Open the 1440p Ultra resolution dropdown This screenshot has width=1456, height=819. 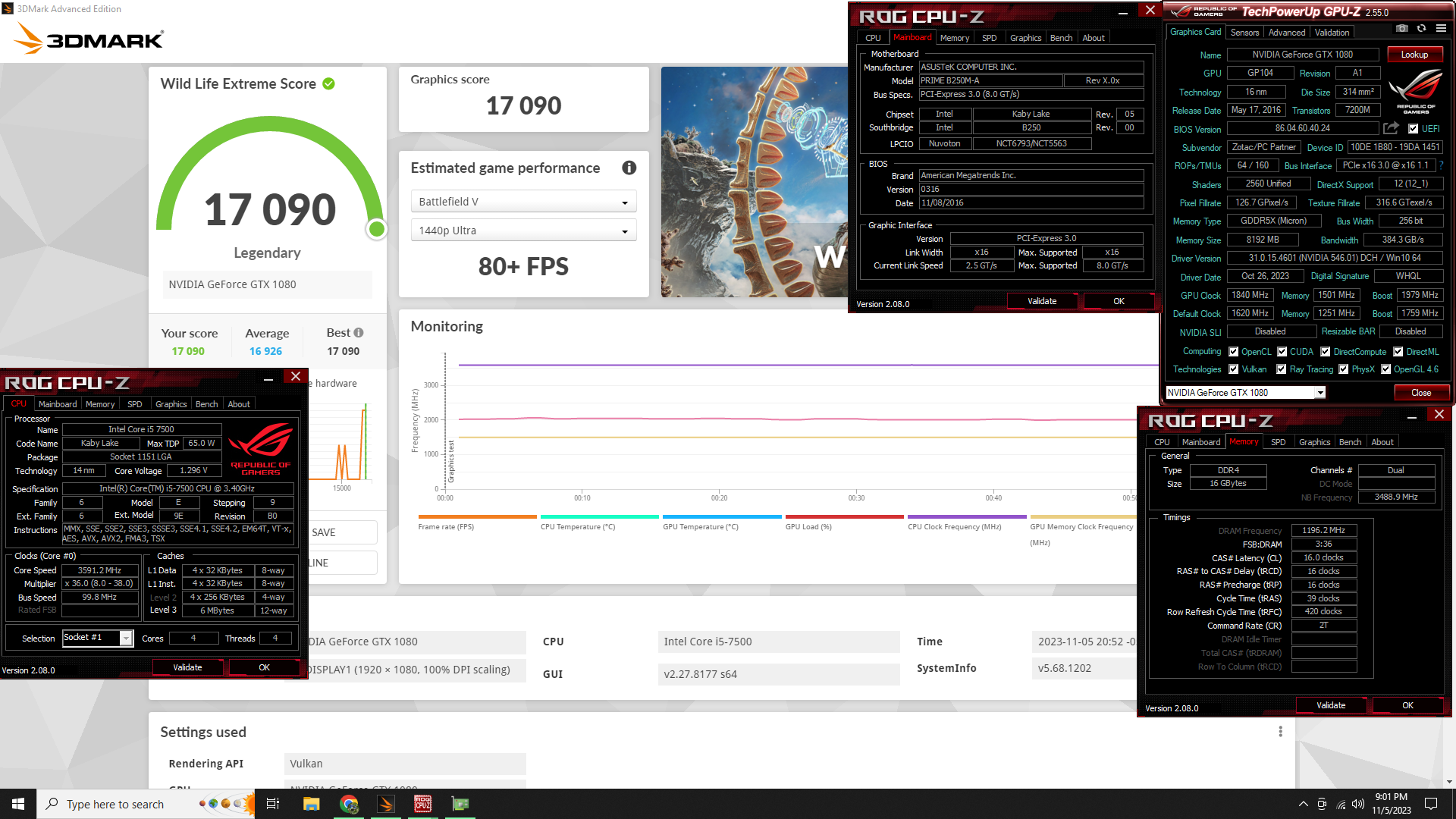coord(523,231)
